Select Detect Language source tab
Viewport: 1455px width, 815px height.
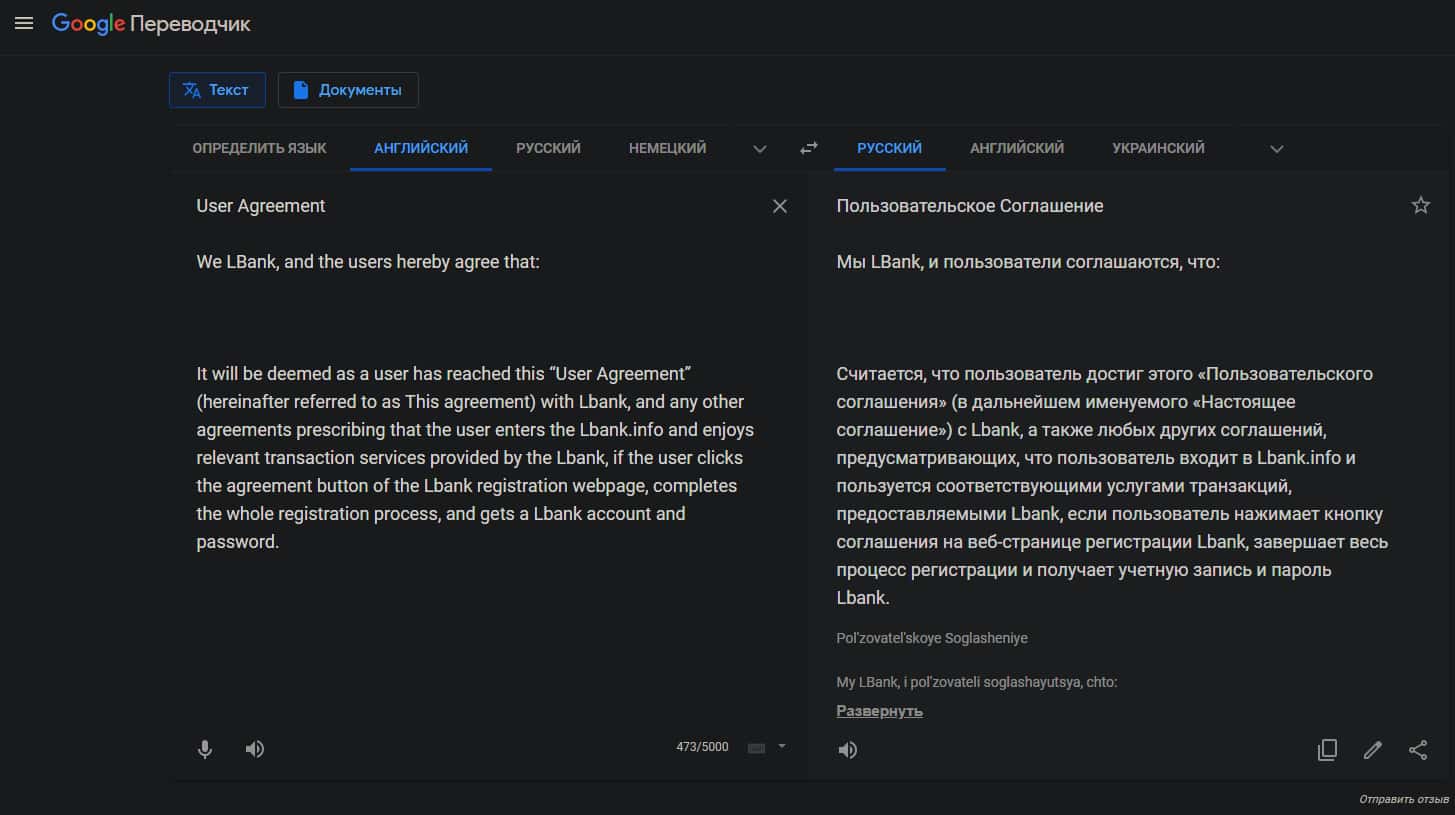[x=259, y=148]
